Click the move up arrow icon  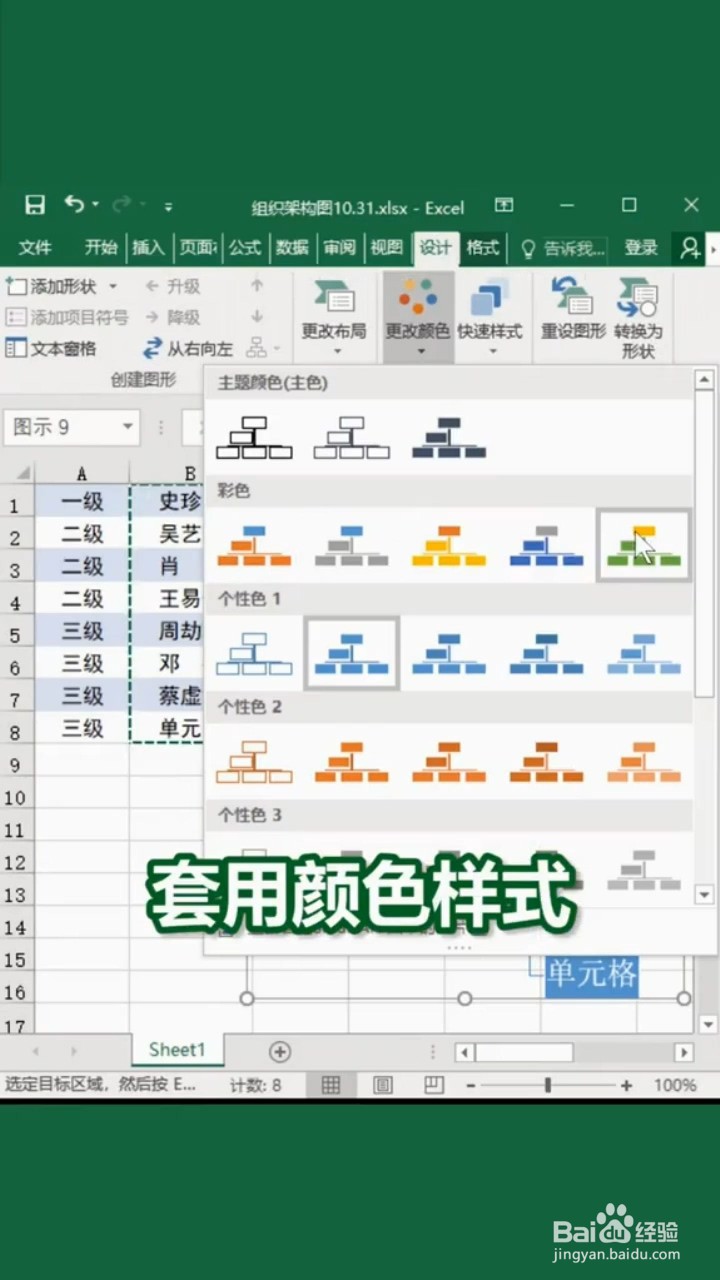(x=257, y=286)
